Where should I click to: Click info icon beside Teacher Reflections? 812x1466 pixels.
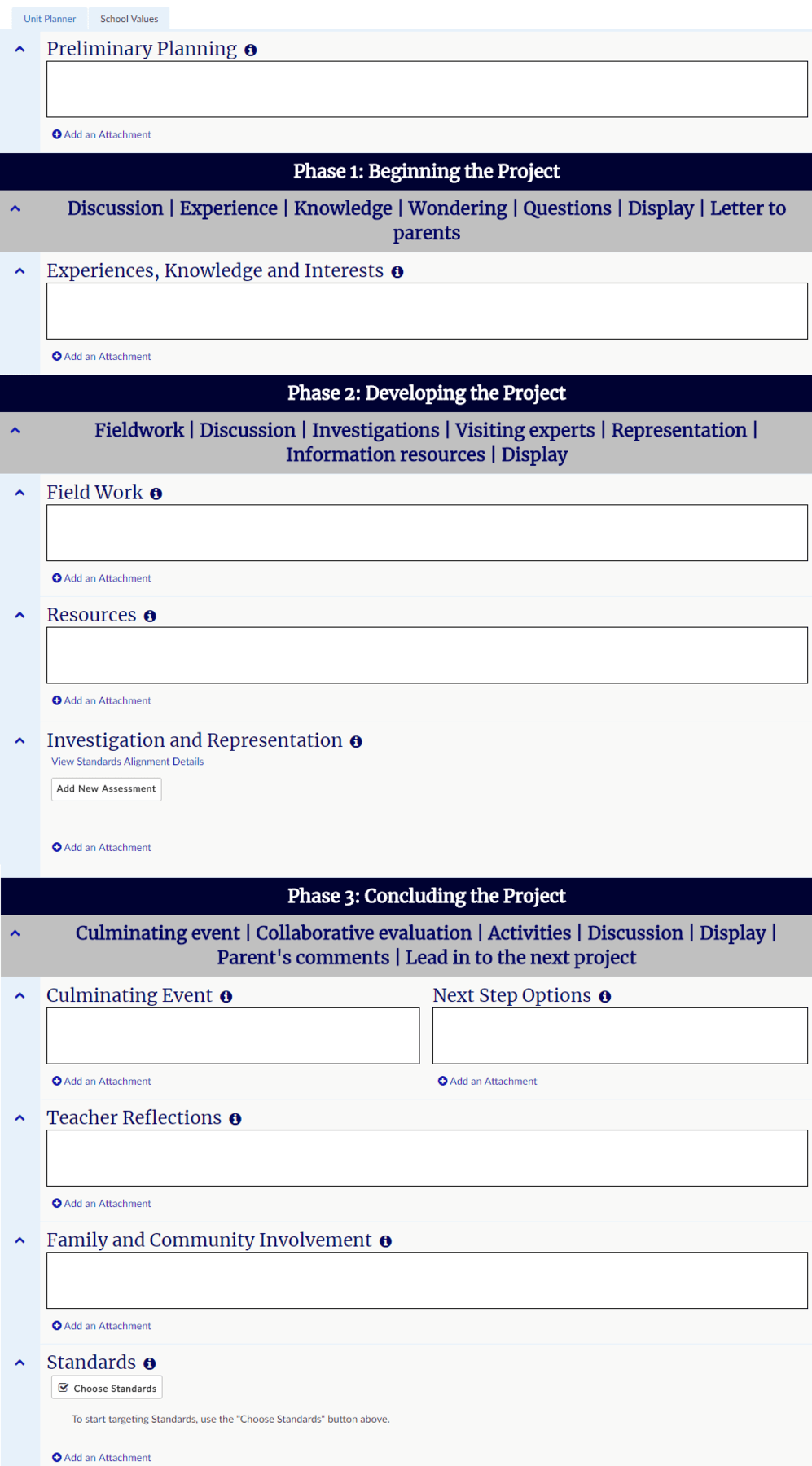(x=235, y=1119)
